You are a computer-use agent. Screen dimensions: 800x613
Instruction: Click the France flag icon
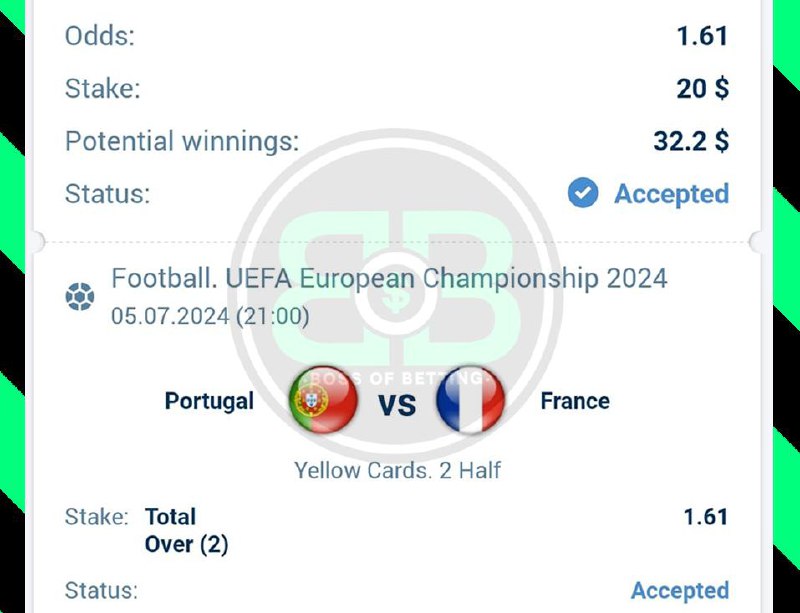pyautogui.click(x=471, y=402)
